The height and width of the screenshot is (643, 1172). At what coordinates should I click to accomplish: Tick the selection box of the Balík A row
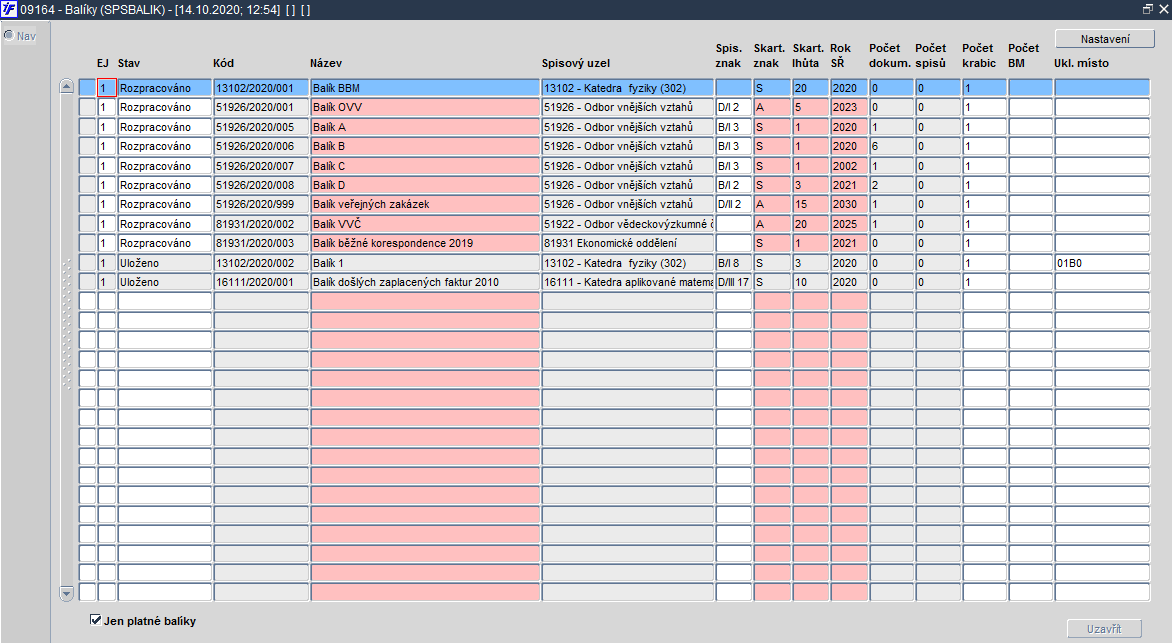(x=87, y=126)
